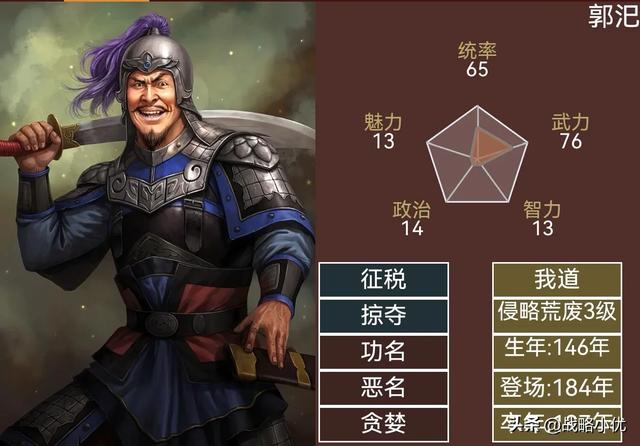Select the 恶名 trait box

[384, 387]
